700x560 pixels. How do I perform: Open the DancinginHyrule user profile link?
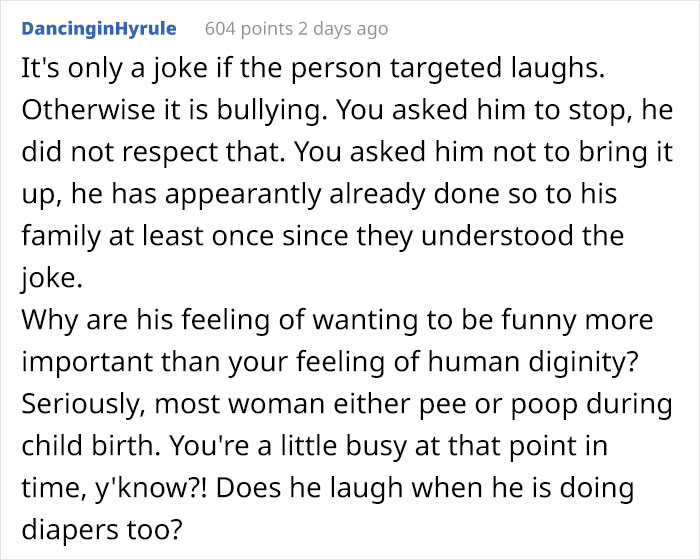98,29
